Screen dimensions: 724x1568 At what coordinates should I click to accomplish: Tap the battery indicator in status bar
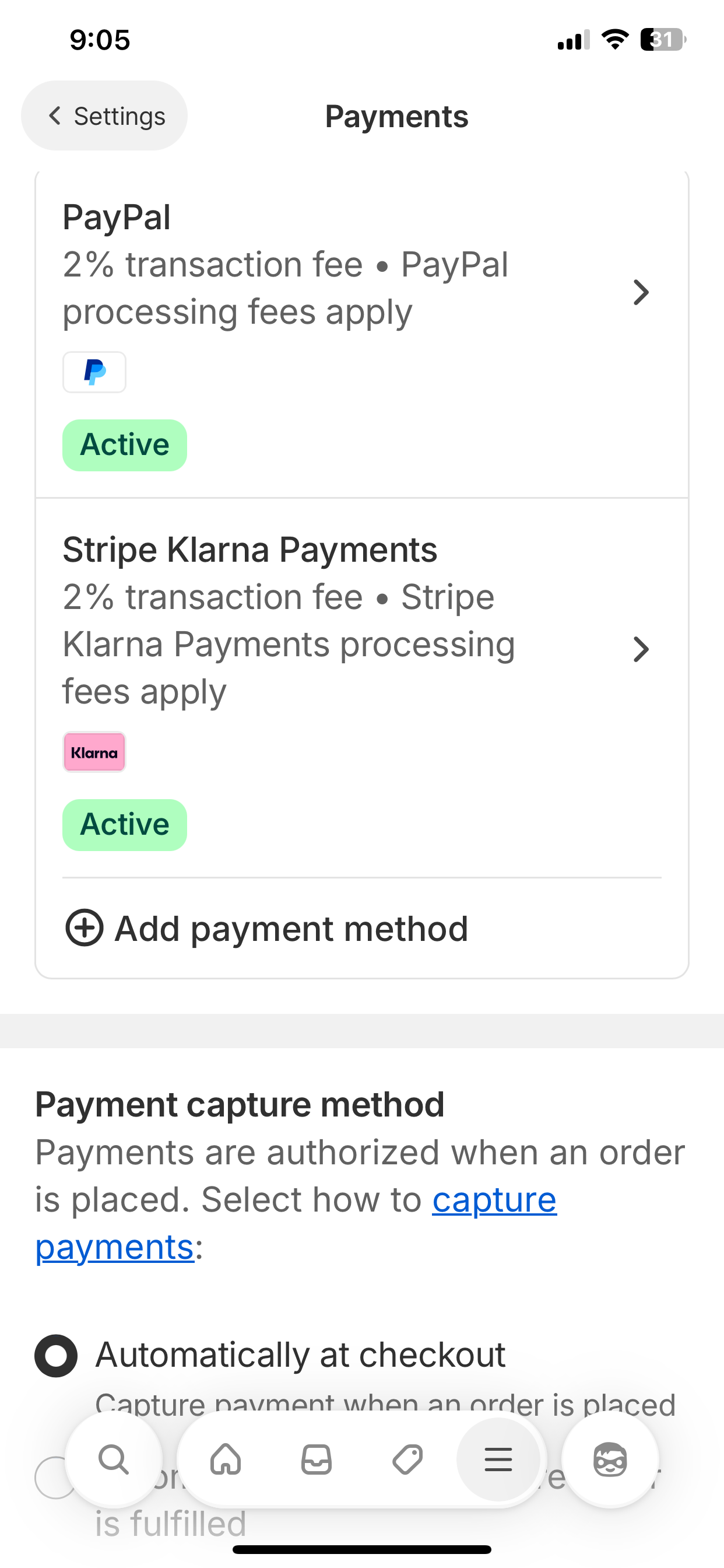tap(662, 40)
